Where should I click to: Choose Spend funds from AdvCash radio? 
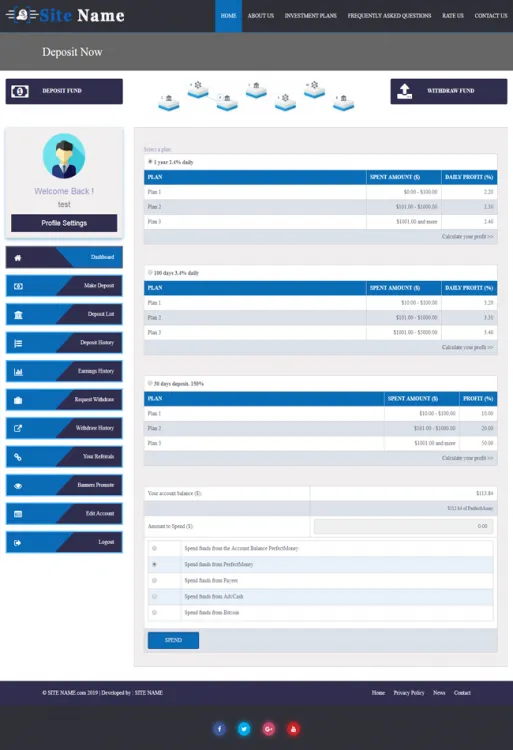point(154,596)
